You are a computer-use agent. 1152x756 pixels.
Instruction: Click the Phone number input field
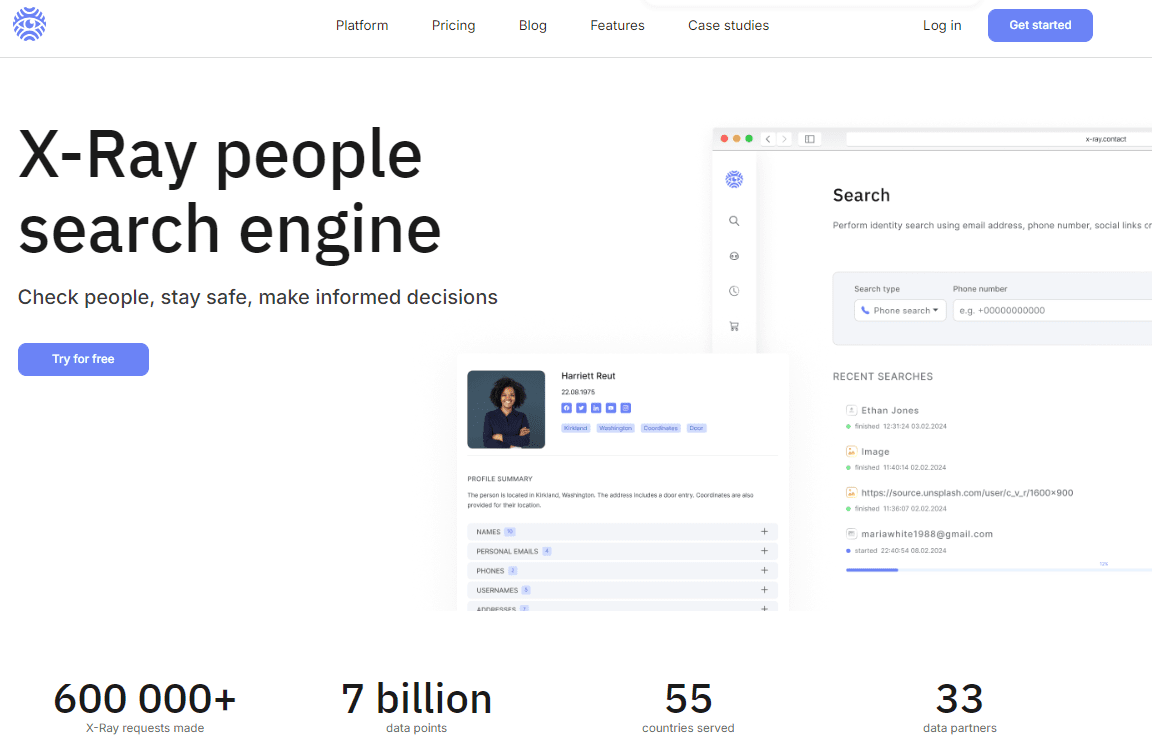tap(1050, 311)
